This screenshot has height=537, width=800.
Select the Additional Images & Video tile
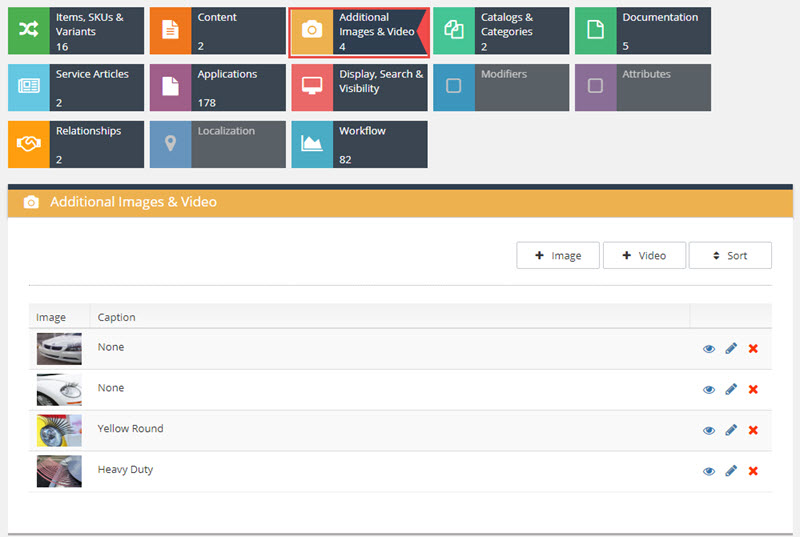click(x=359, y=32)
